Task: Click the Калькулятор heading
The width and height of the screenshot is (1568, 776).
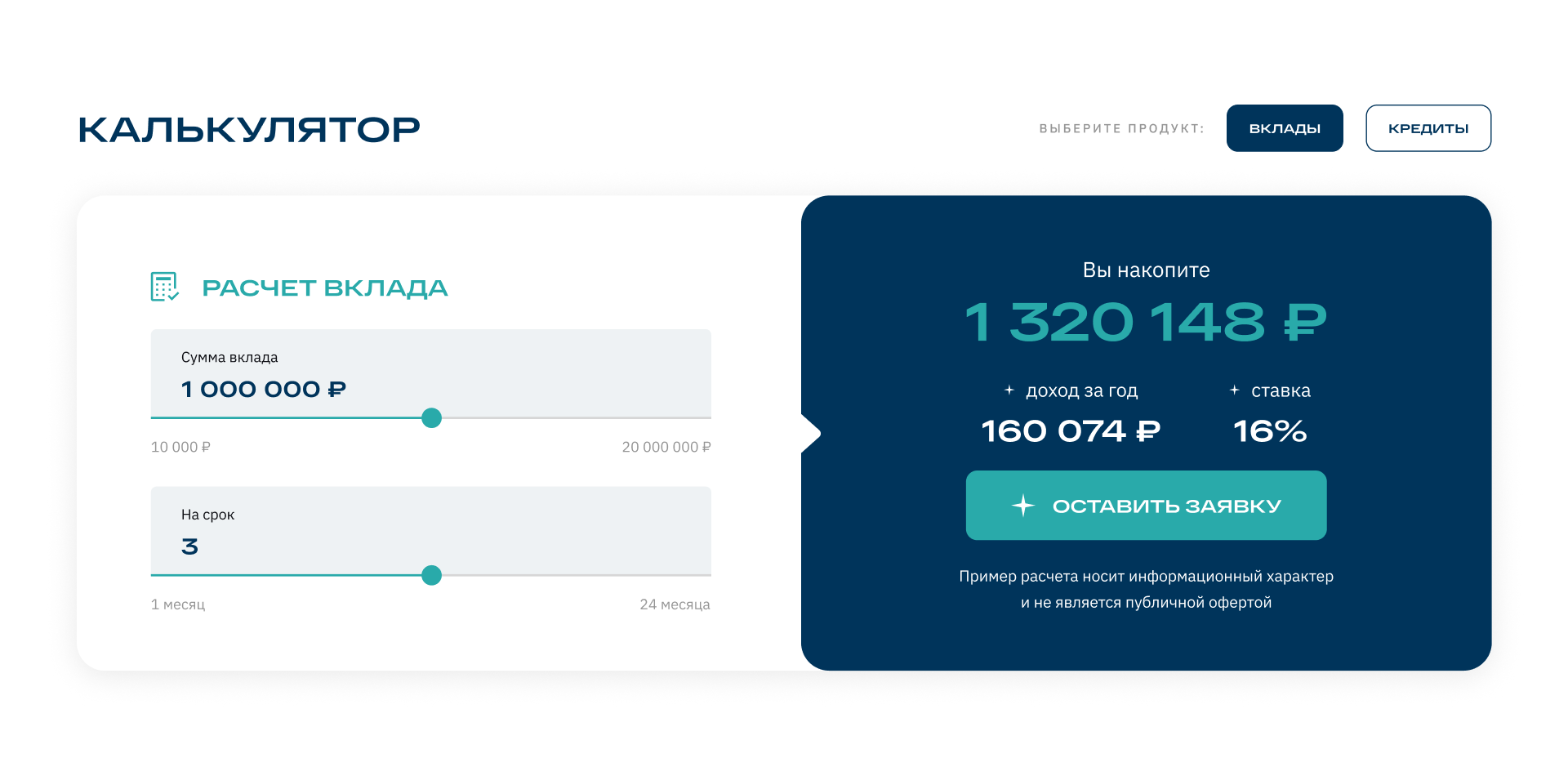Action: click(x=249, y=130)
